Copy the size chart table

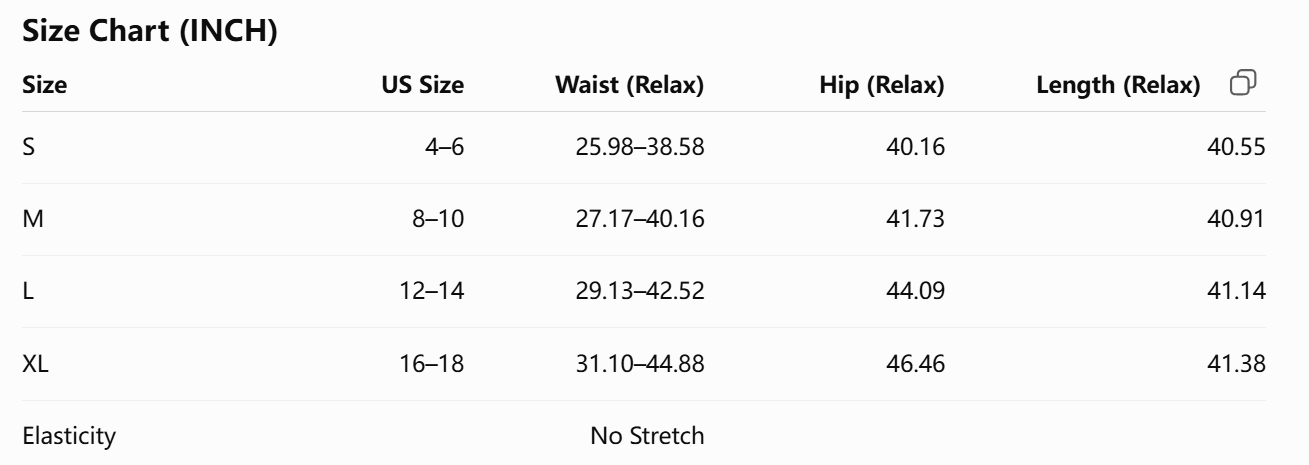coord(1243,83)
